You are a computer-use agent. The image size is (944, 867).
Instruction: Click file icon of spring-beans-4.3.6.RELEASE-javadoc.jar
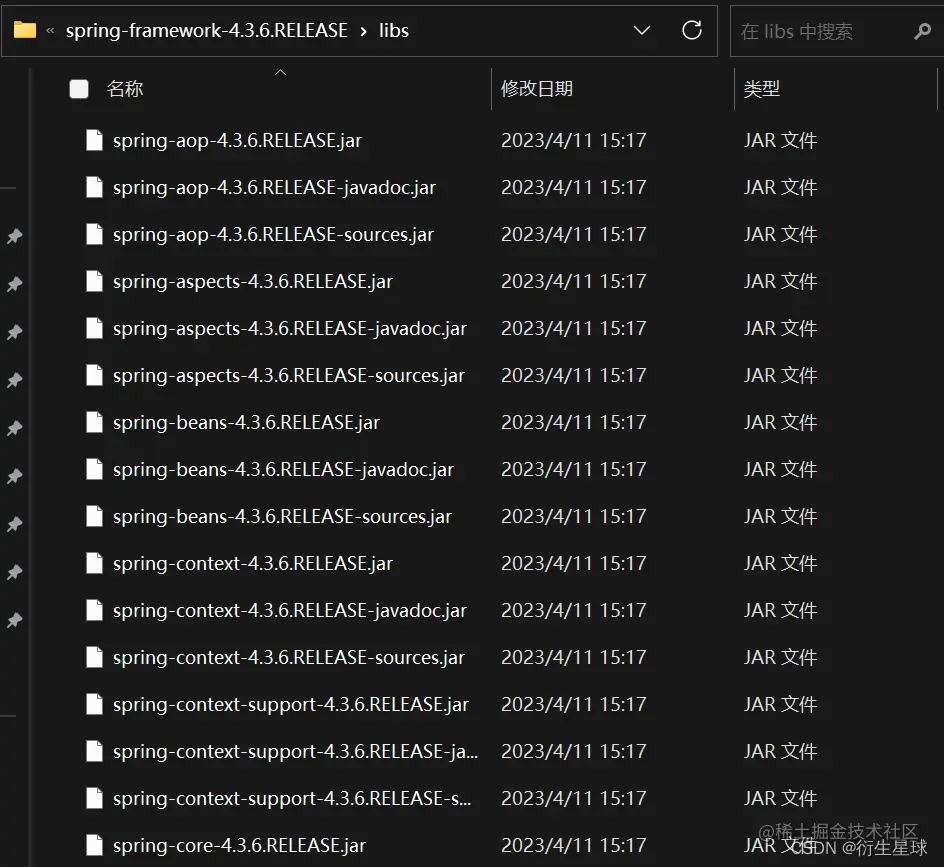tap(95, 468)
